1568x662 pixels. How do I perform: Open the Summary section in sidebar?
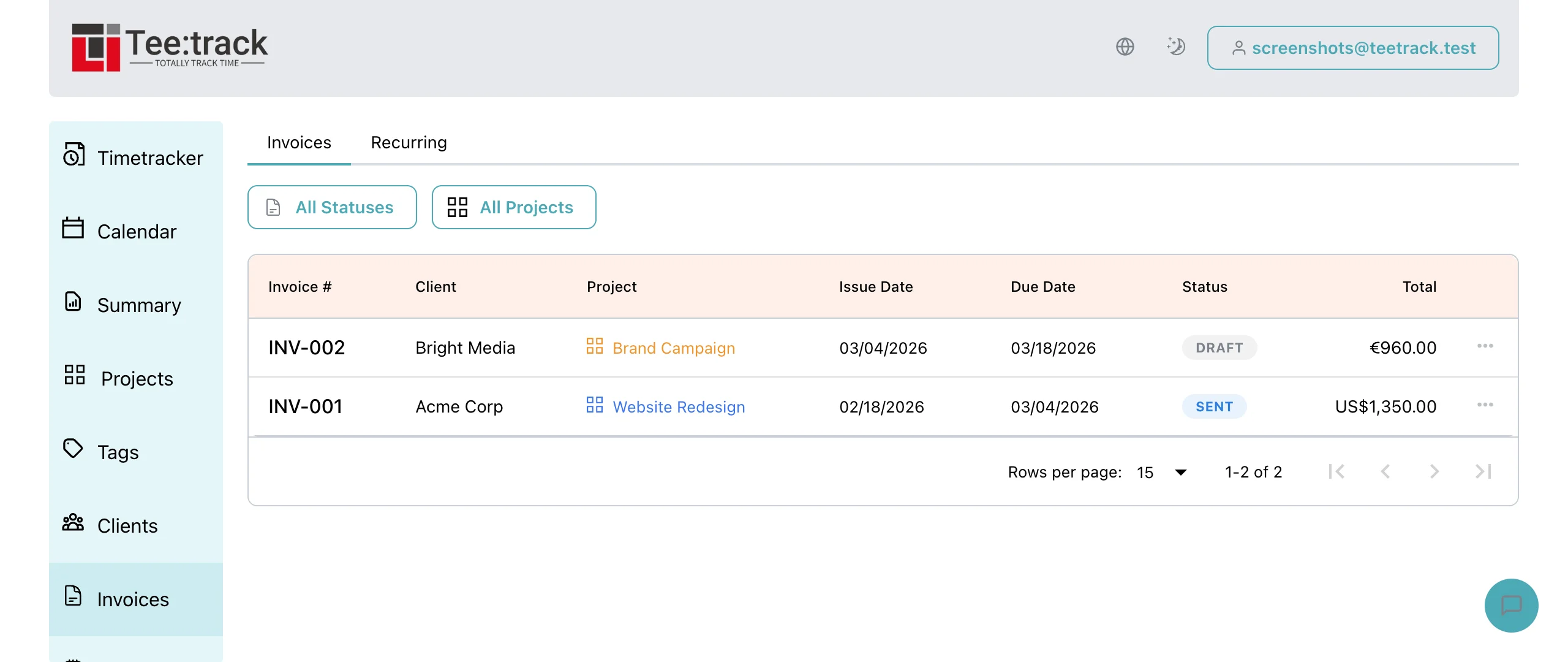139,305
